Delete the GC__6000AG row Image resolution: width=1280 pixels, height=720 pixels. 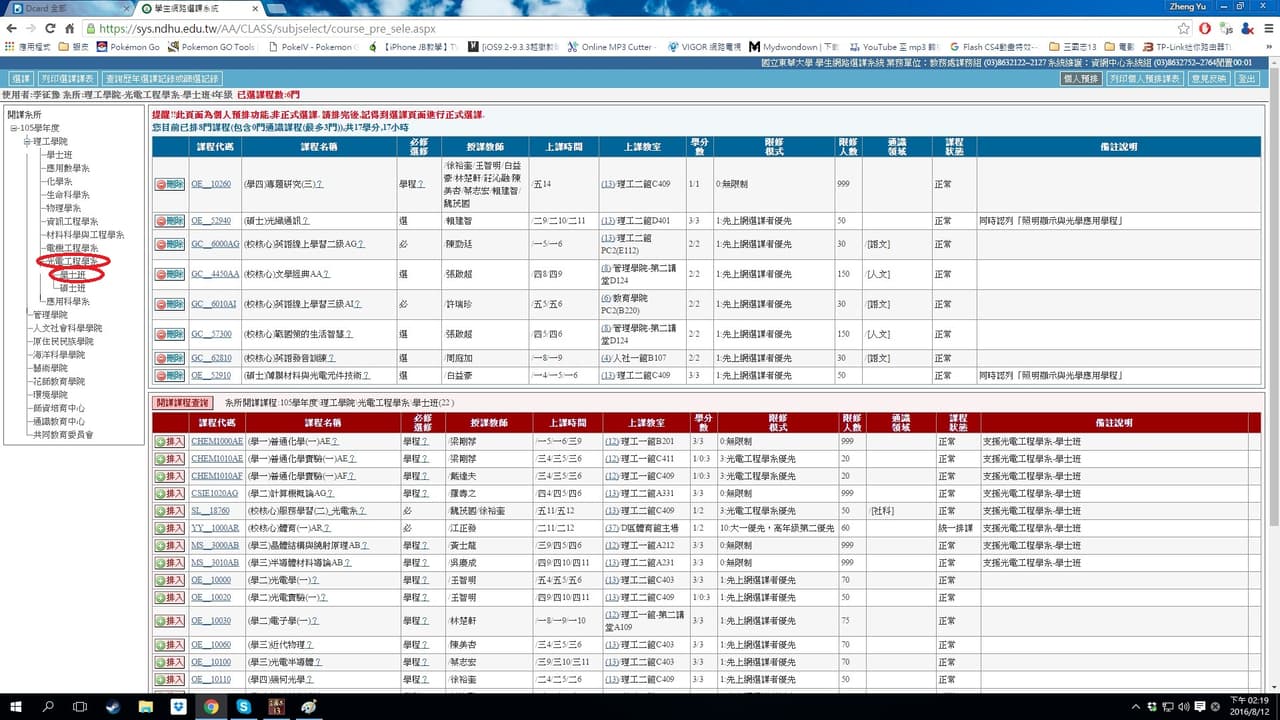pos(169,244)
